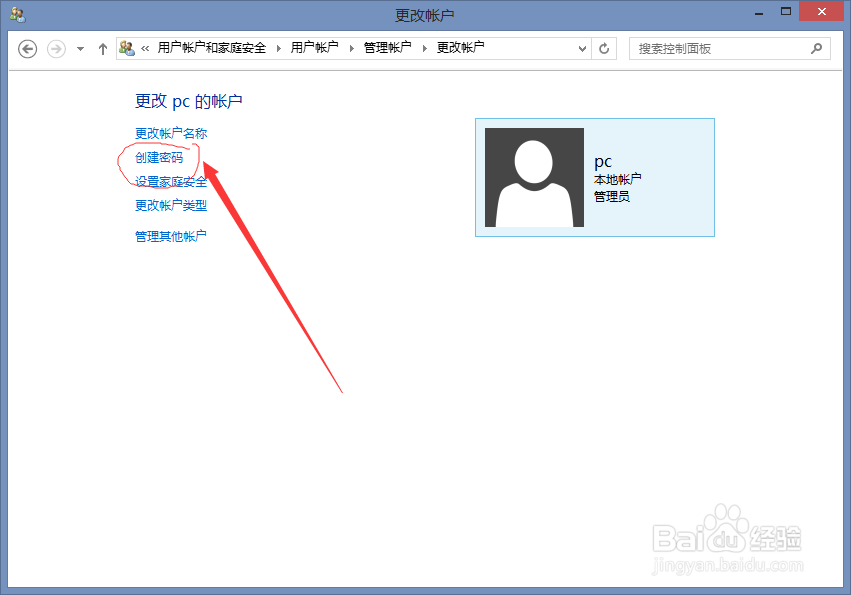Open 管理帐户 breadcrumb
This screenshot has height=595, width=851.
click(x=388, y=48)
